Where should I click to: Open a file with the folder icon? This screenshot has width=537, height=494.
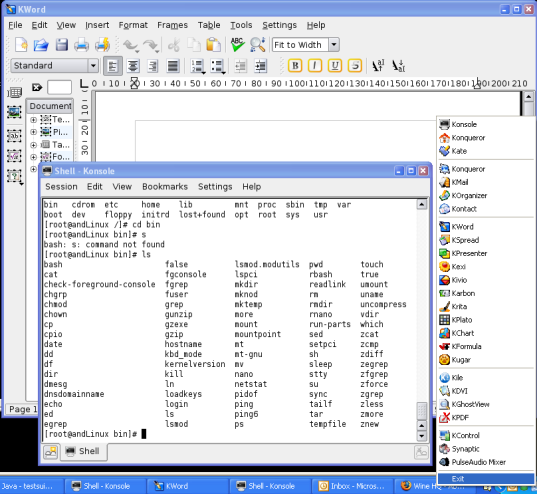coord(41,45)
